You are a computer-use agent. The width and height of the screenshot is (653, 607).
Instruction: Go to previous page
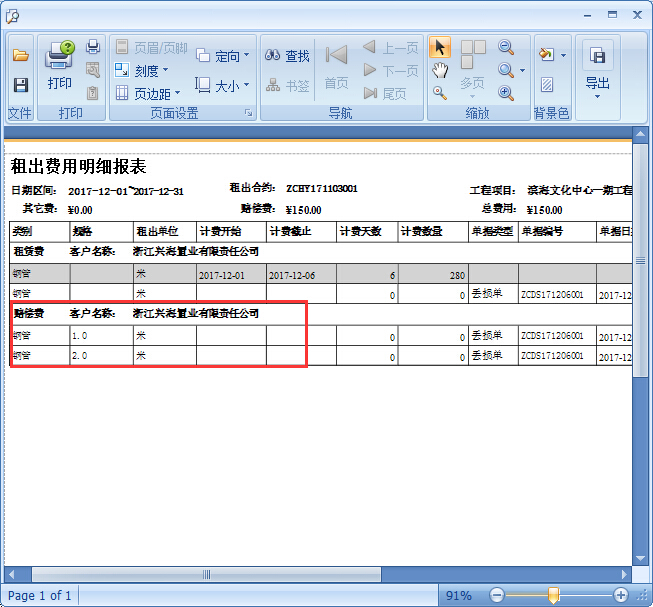tap(391, 47)
